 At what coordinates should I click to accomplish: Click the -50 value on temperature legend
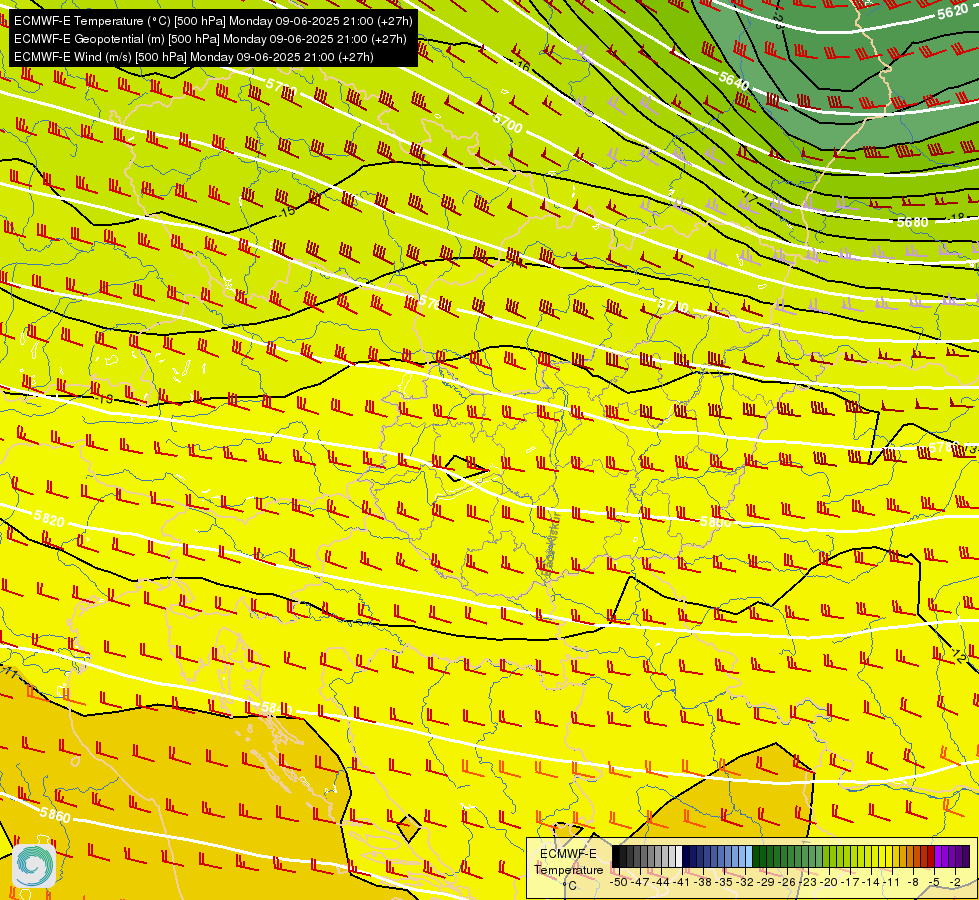click(619, 882)
